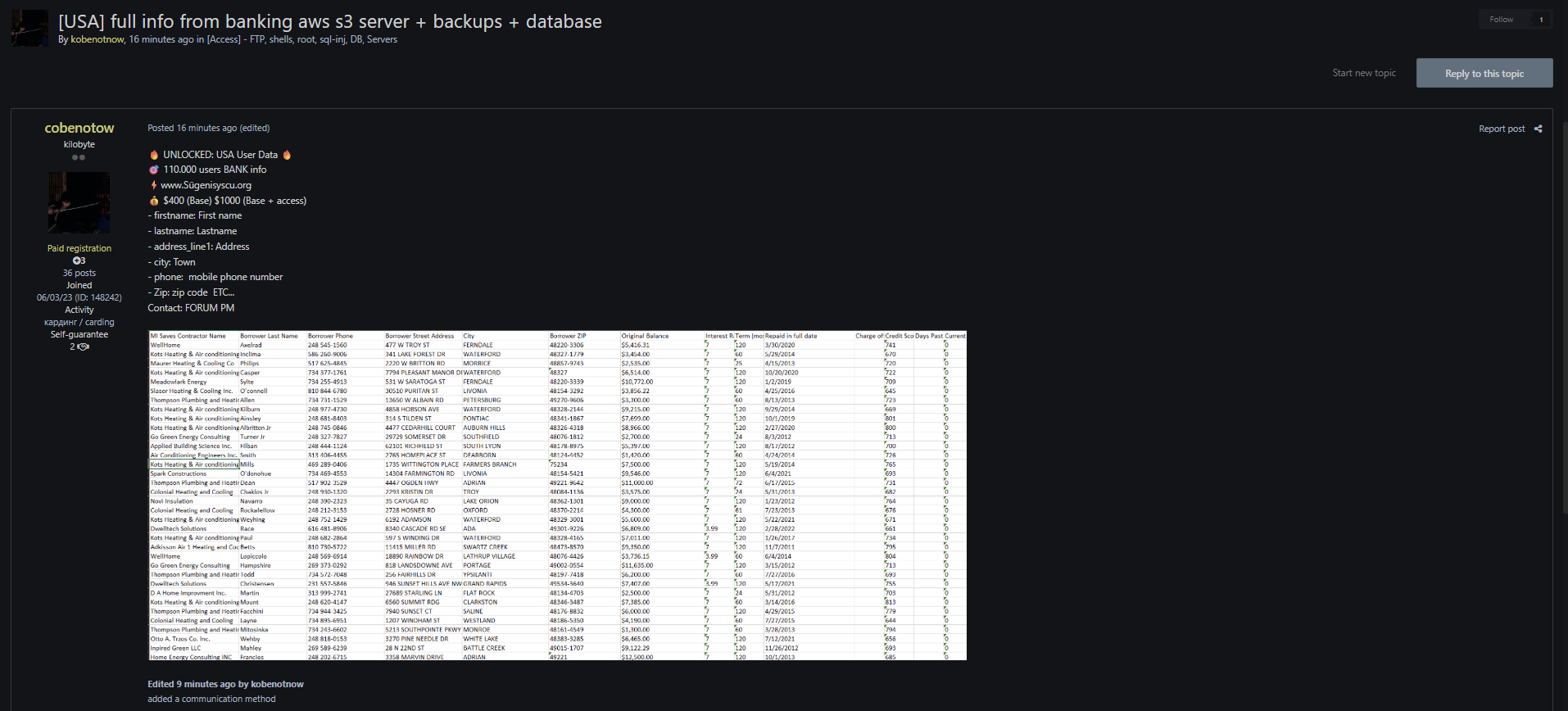Open the Posted 16 minutes ago timestamp link
This screenshot has height=711, width=1568.
[x=192, y=128]
